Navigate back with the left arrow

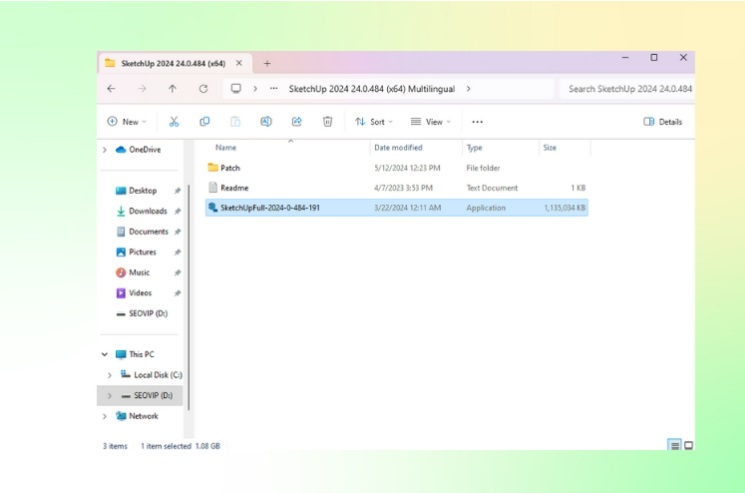click(x=111, y=89)
